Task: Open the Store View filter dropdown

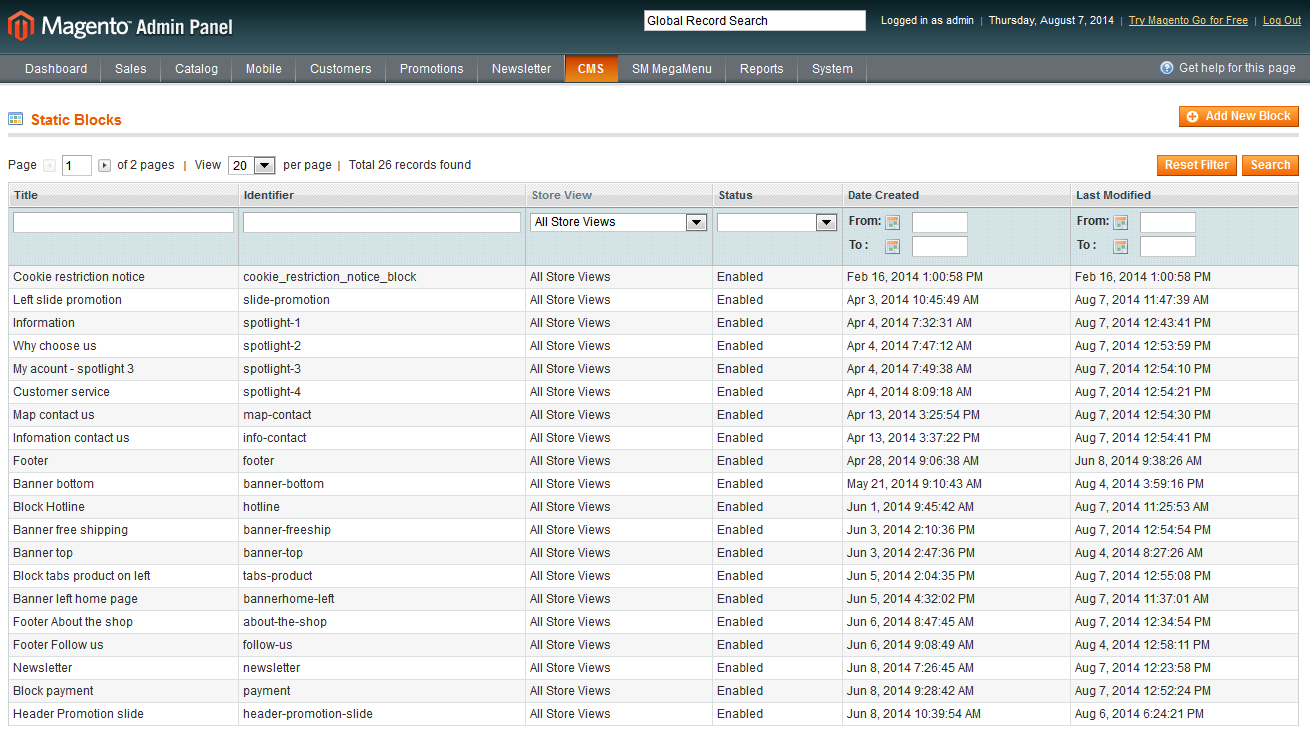Action: coord(619,222)
